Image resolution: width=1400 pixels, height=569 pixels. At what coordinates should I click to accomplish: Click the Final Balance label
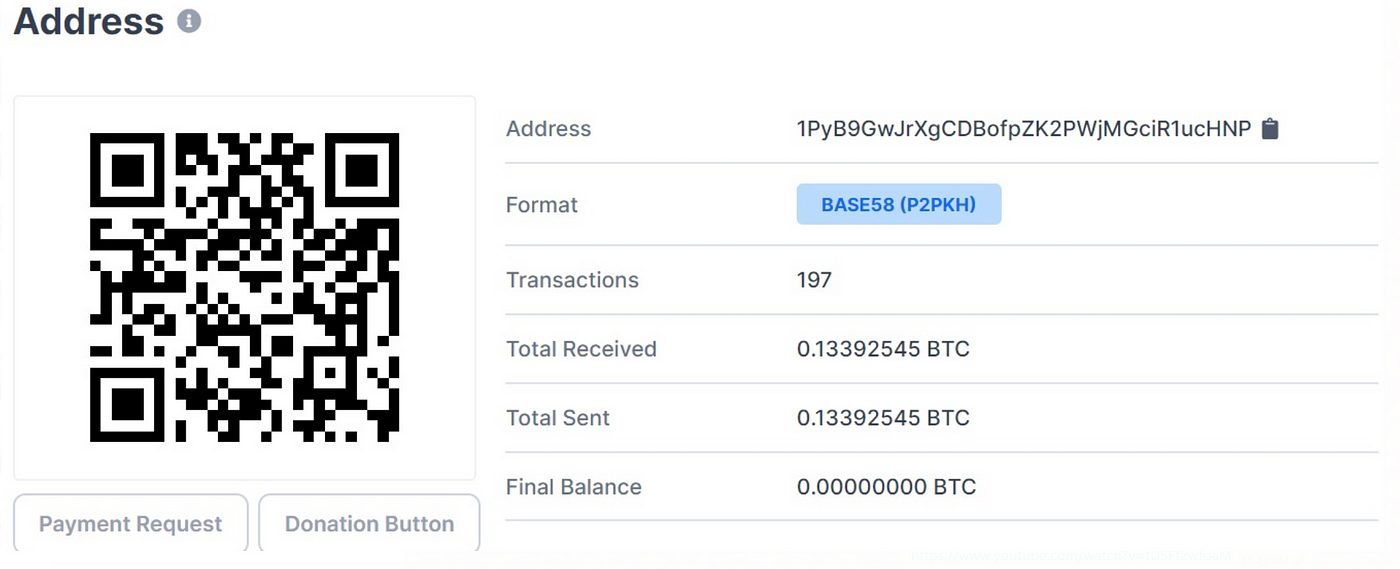click(574, 487)
